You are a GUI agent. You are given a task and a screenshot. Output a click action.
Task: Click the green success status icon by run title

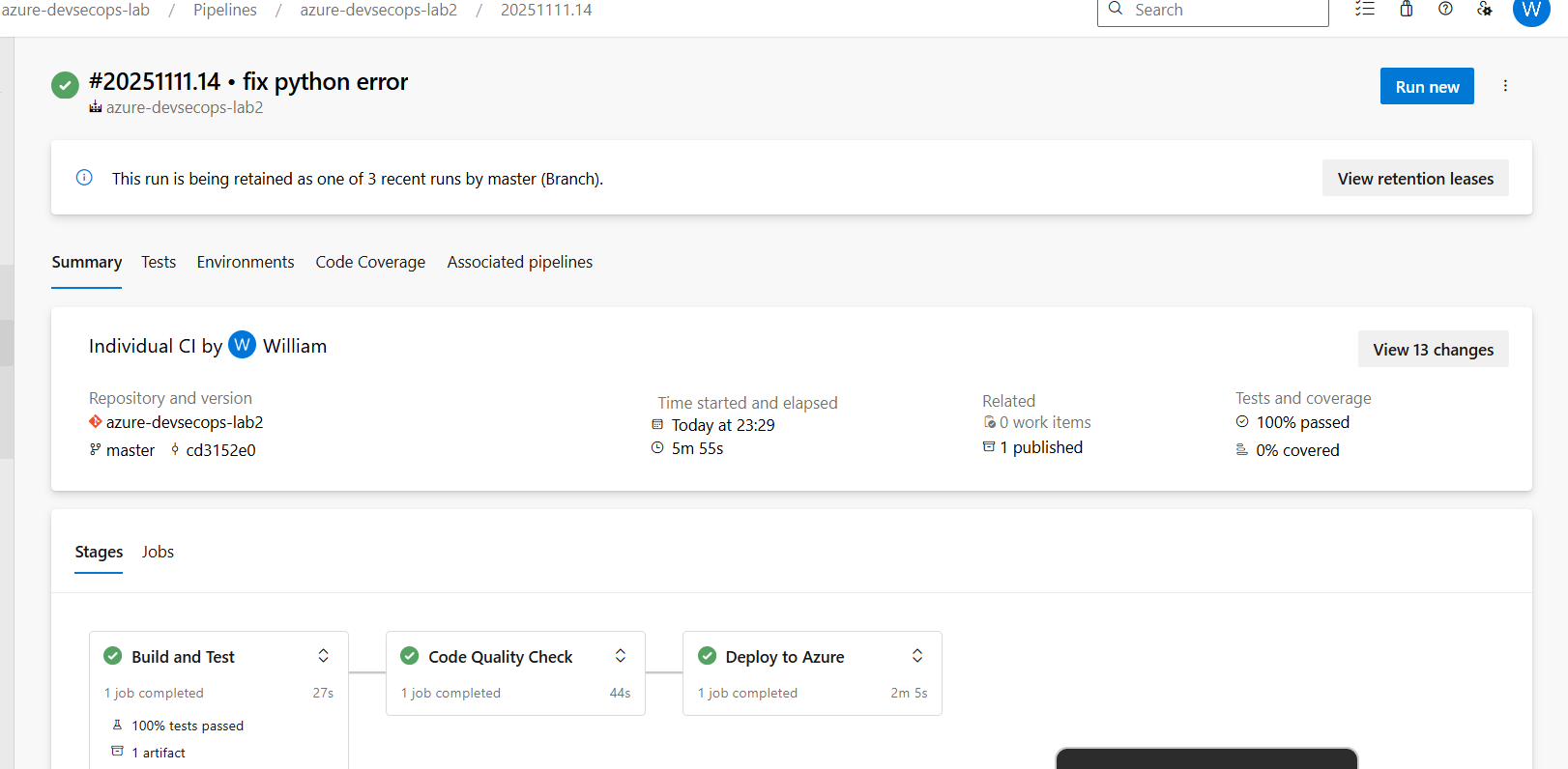coord(65,85)
